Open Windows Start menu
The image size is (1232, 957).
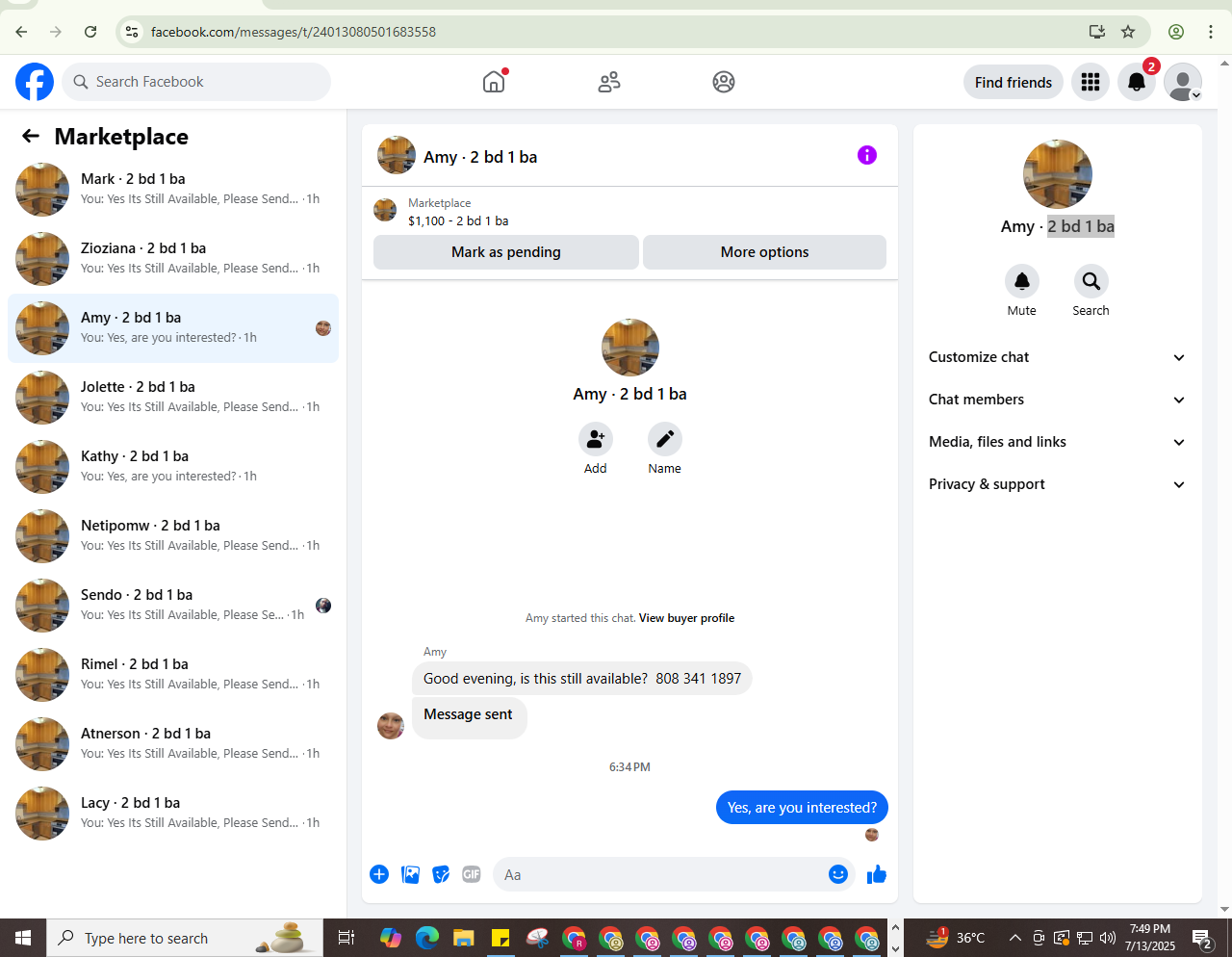click(23, 938)
